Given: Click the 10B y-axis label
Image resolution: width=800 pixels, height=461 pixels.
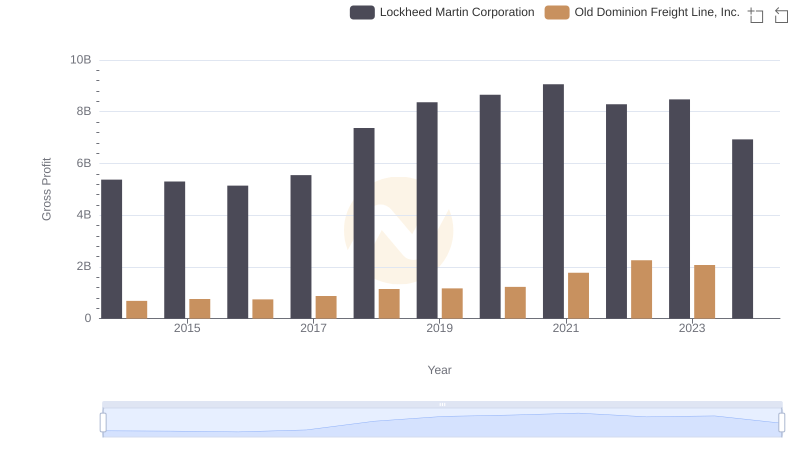Looking at the screenshot, I should (x=81, y=60).
